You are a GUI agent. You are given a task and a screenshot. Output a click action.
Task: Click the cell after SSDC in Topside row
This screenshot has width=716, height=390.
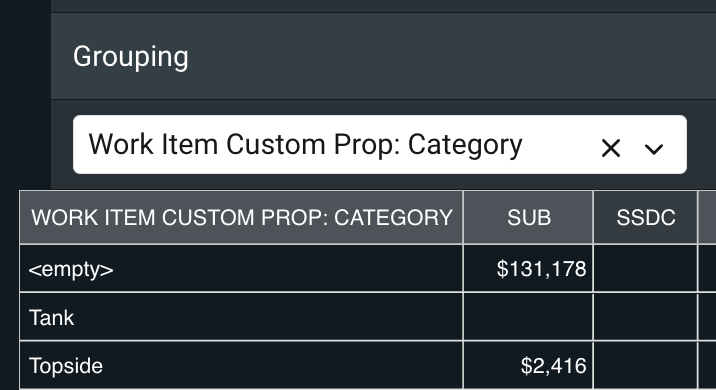pyautogui.click(x=707, y=366)
